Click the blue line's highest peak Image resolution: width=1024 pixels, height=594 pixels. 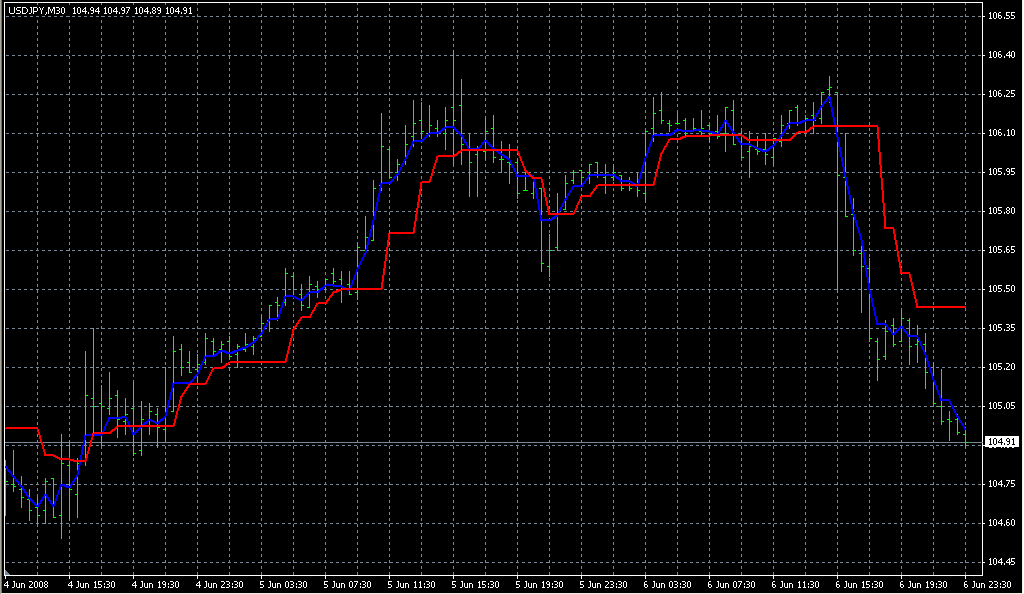(x=829, y=97)
